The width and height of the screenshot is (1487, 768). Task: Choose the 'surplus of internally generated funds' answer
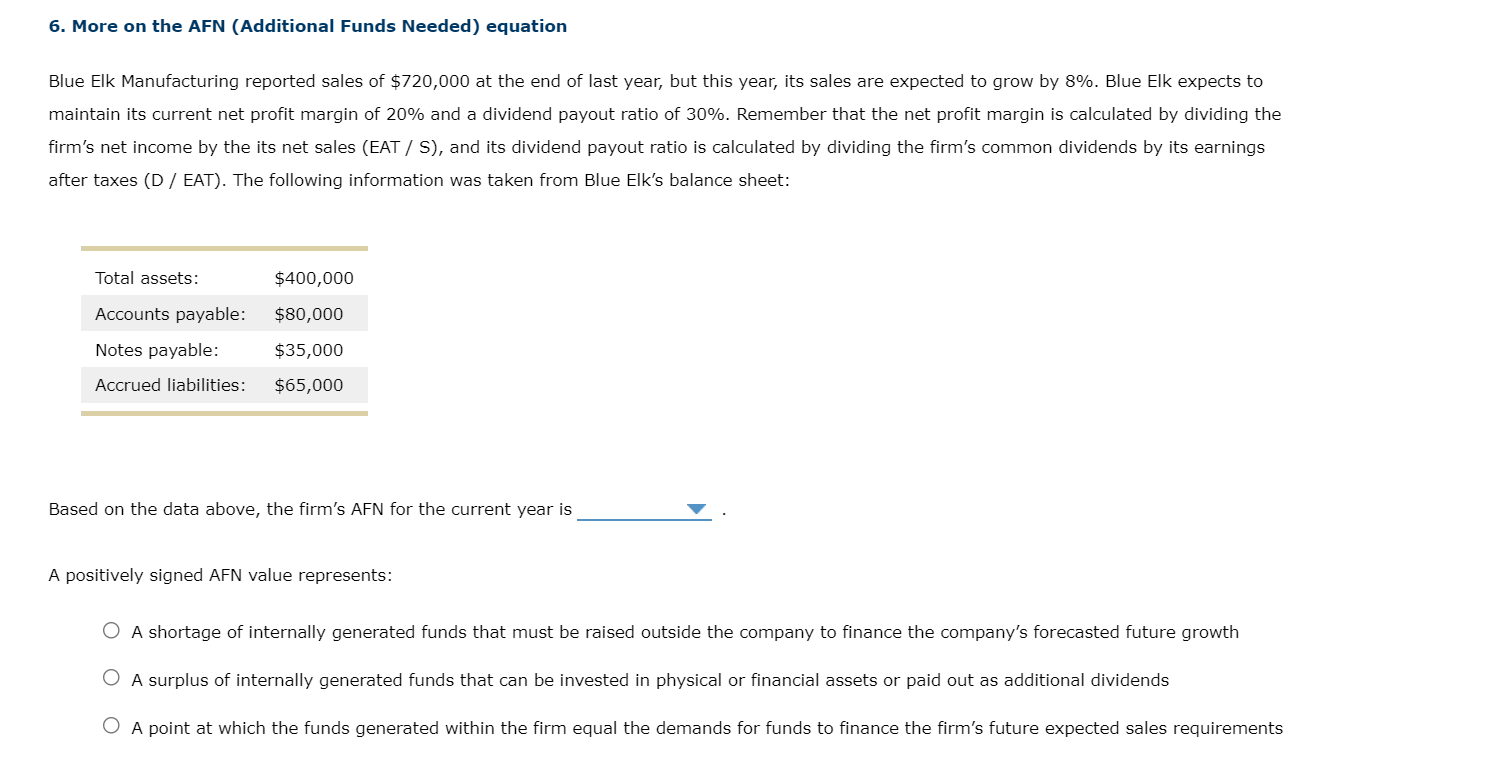pyautogui.click(x=111, y=677)
